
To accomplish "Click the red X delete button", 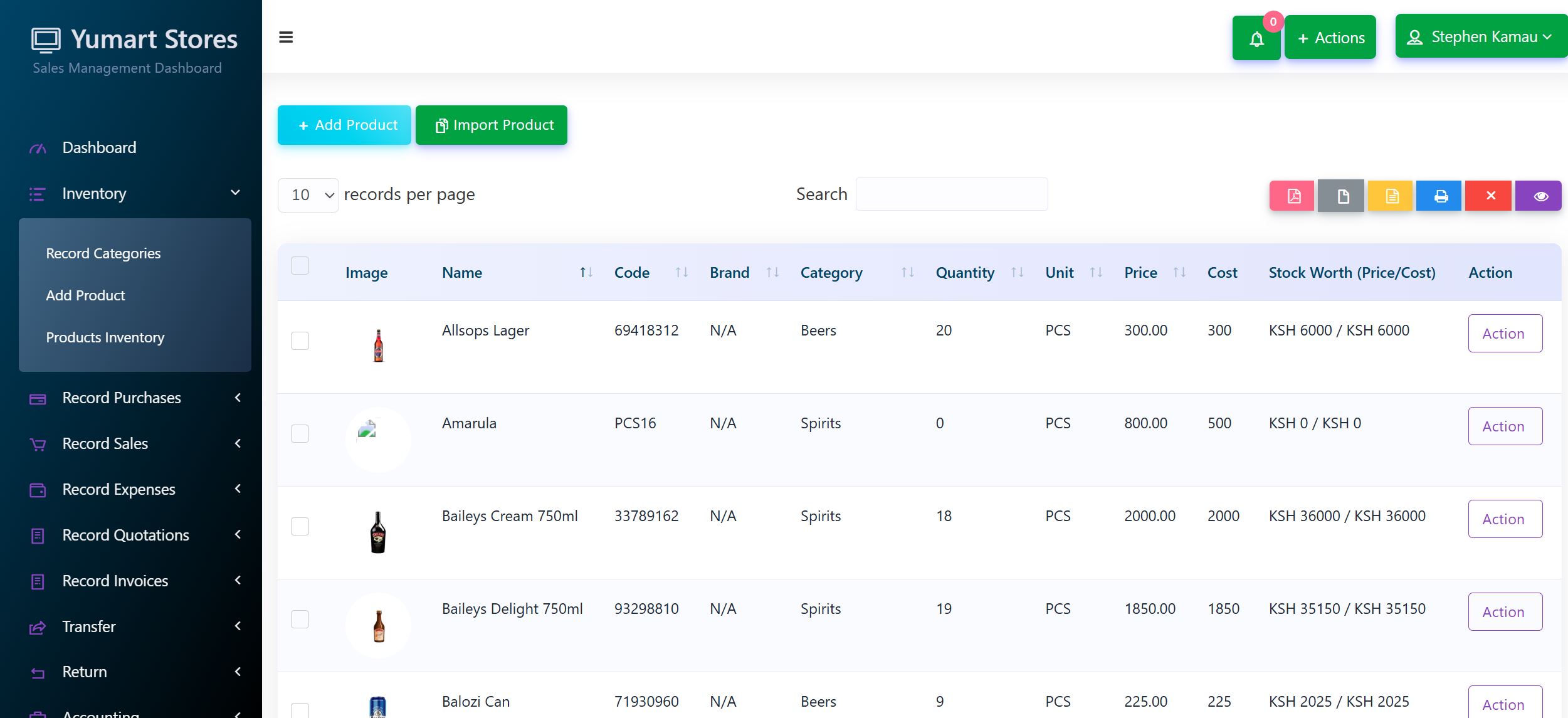I will pyautogui.click(x=1489, y=196).
